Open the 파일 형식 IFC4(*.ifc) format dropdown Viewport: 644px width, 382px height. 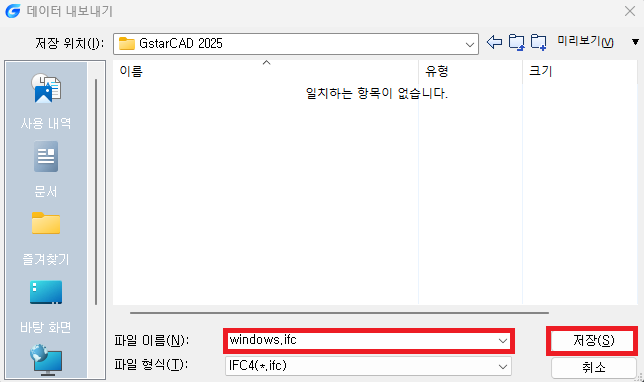368,366
